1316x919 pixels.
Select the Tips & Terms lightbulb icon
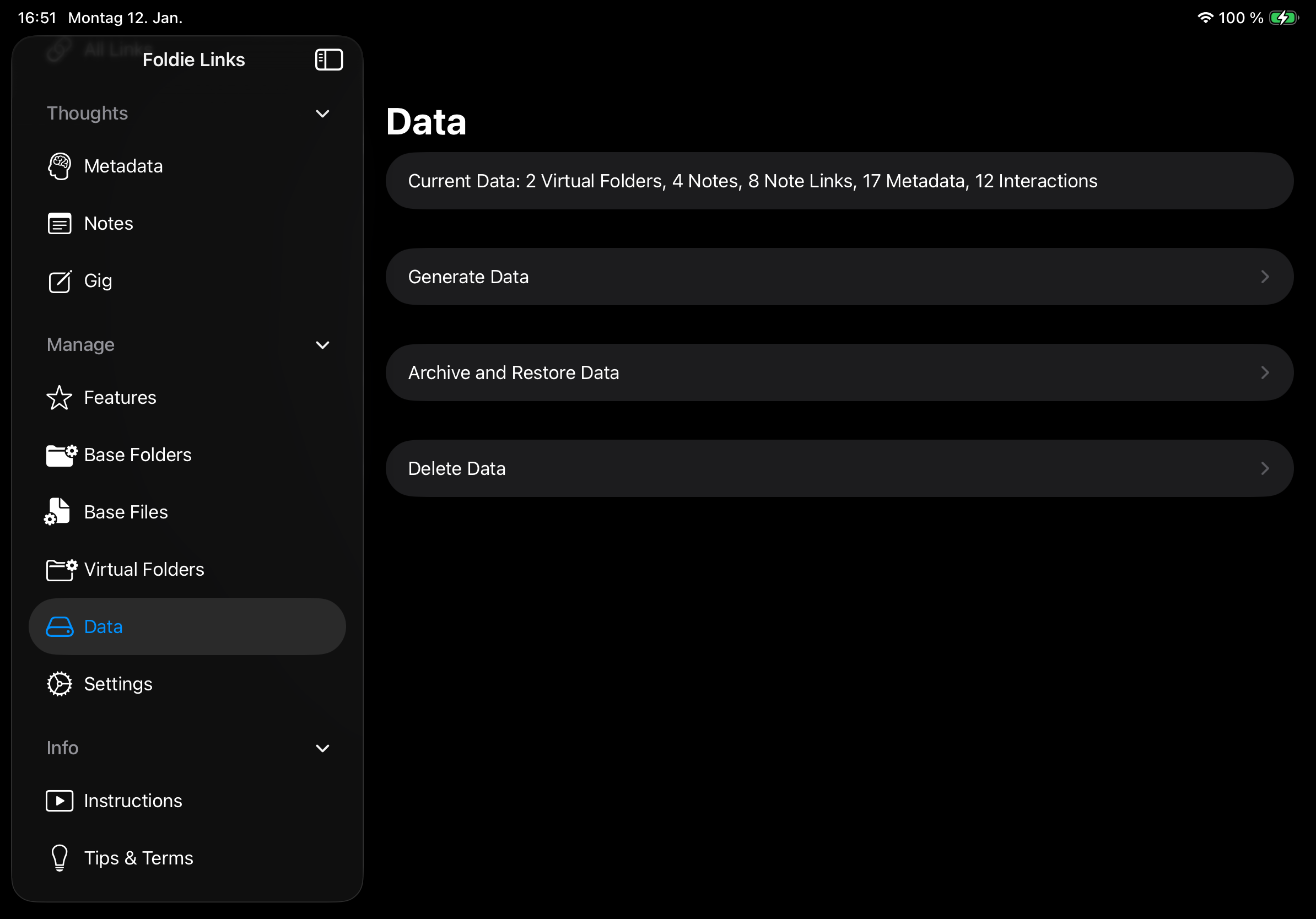tap(59, 858)
